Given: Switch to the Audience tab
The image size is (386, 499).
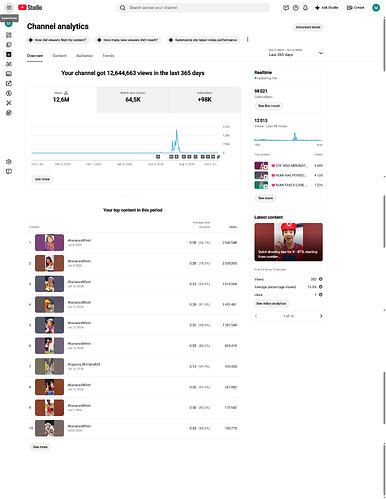Looking at the screenshot, I should coord(84,56).
